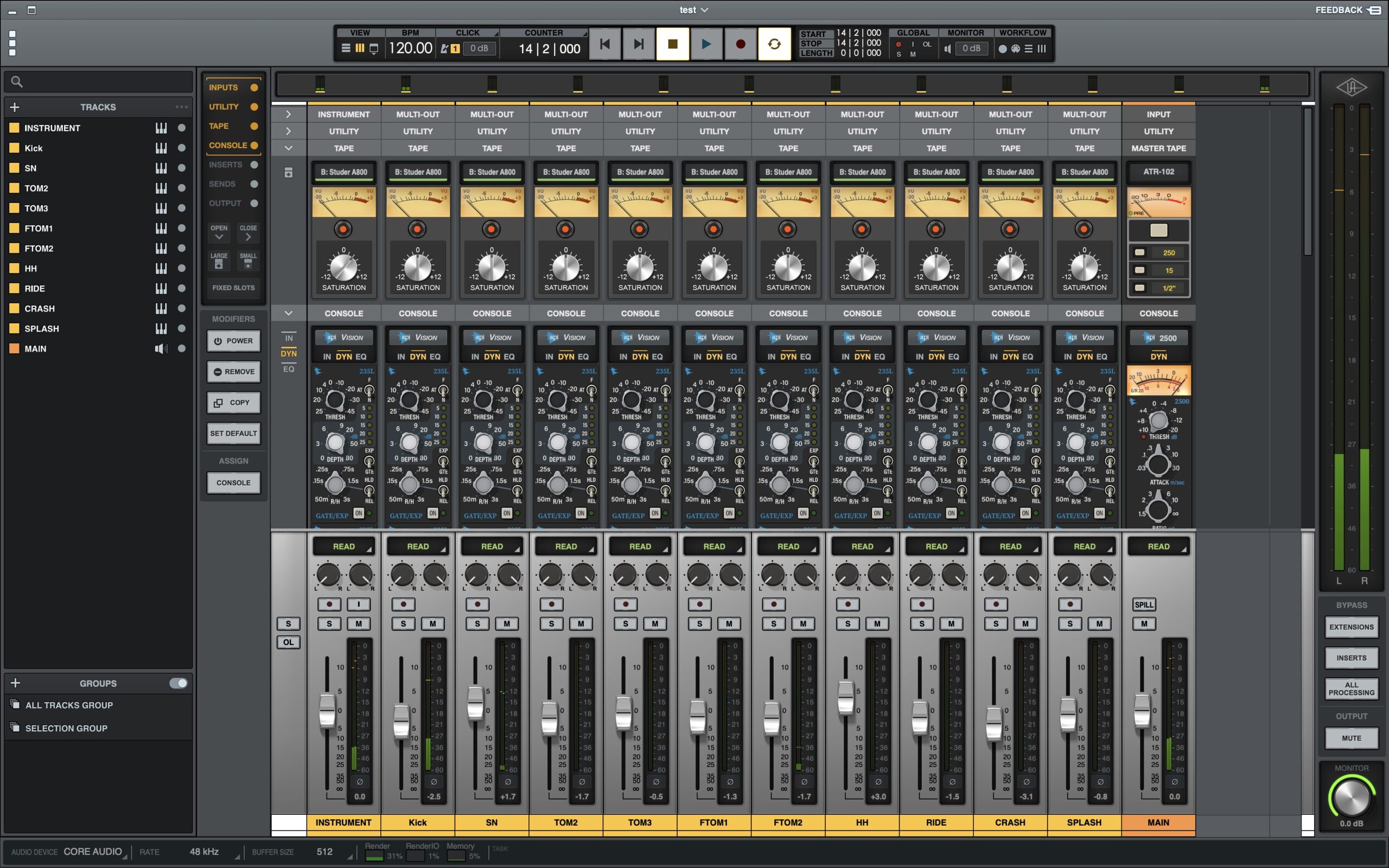Click the MIDI palette icon in WORKFLOW
Screen dimensions: 1389x868
[1015, 49]
